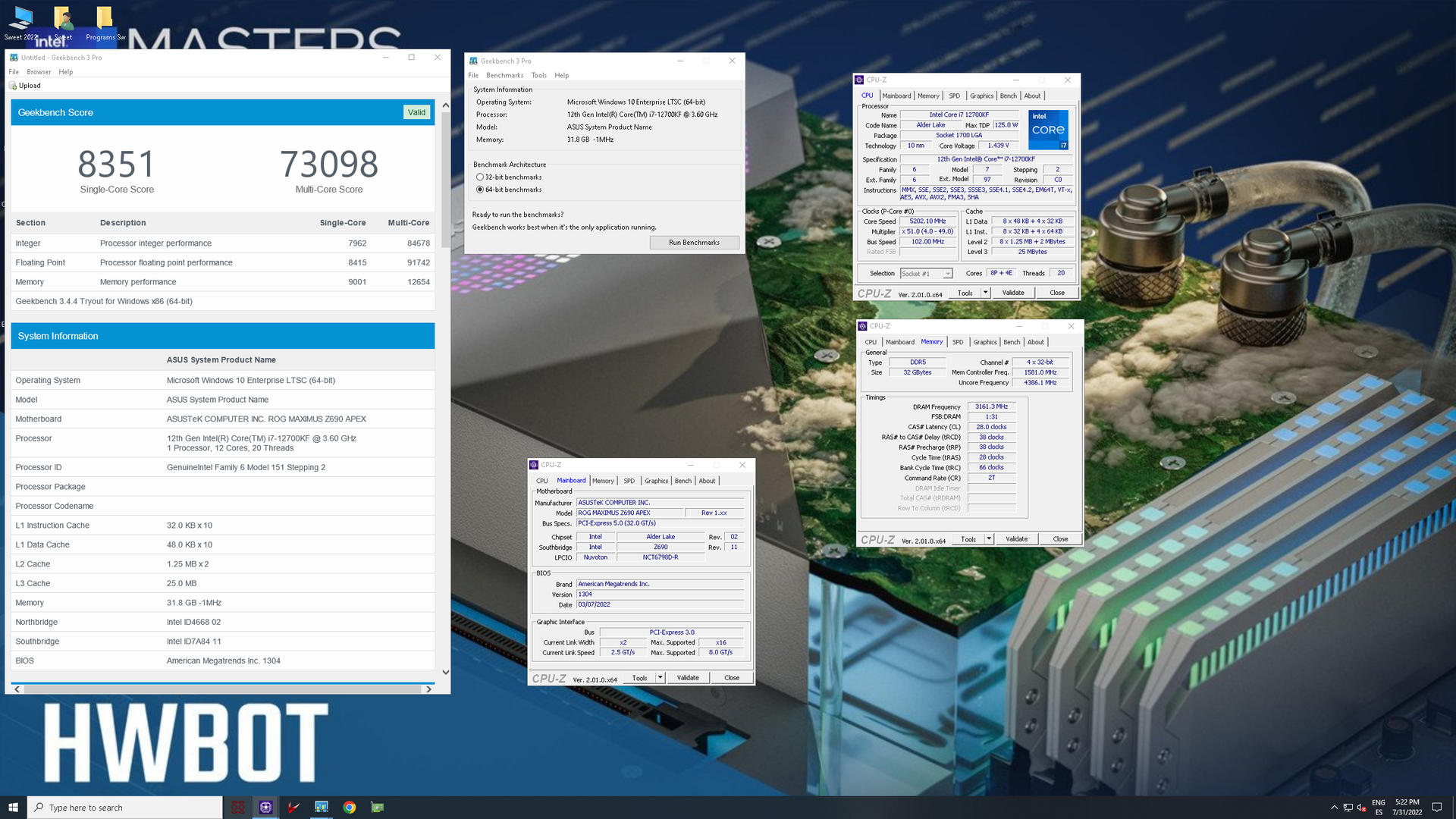
Task: Select 64-bit benchmarks option
Action: [480, 190]
